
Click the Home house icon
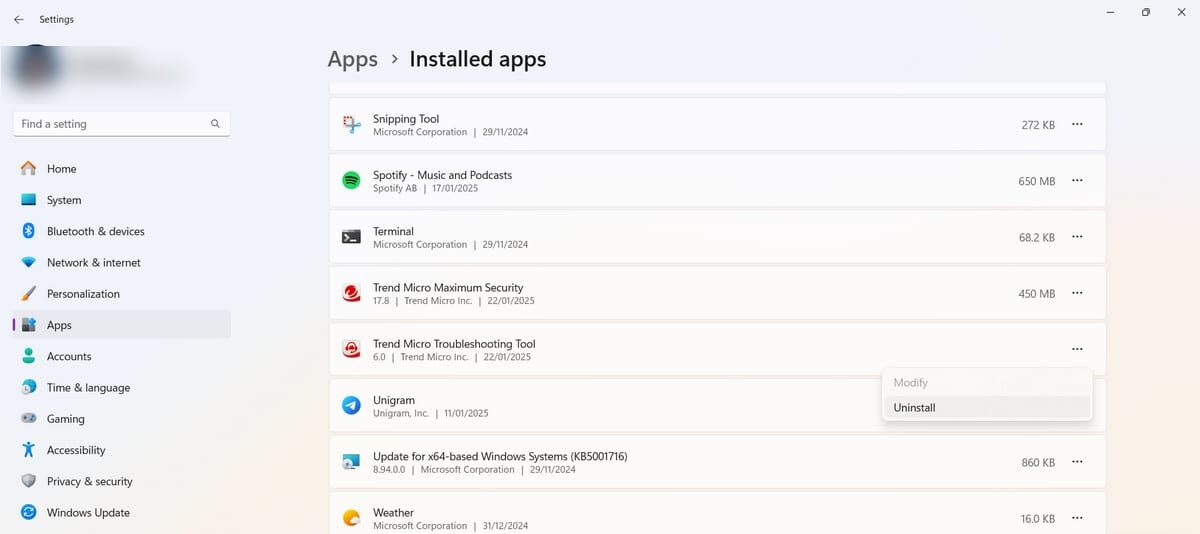tap(28, 169)
